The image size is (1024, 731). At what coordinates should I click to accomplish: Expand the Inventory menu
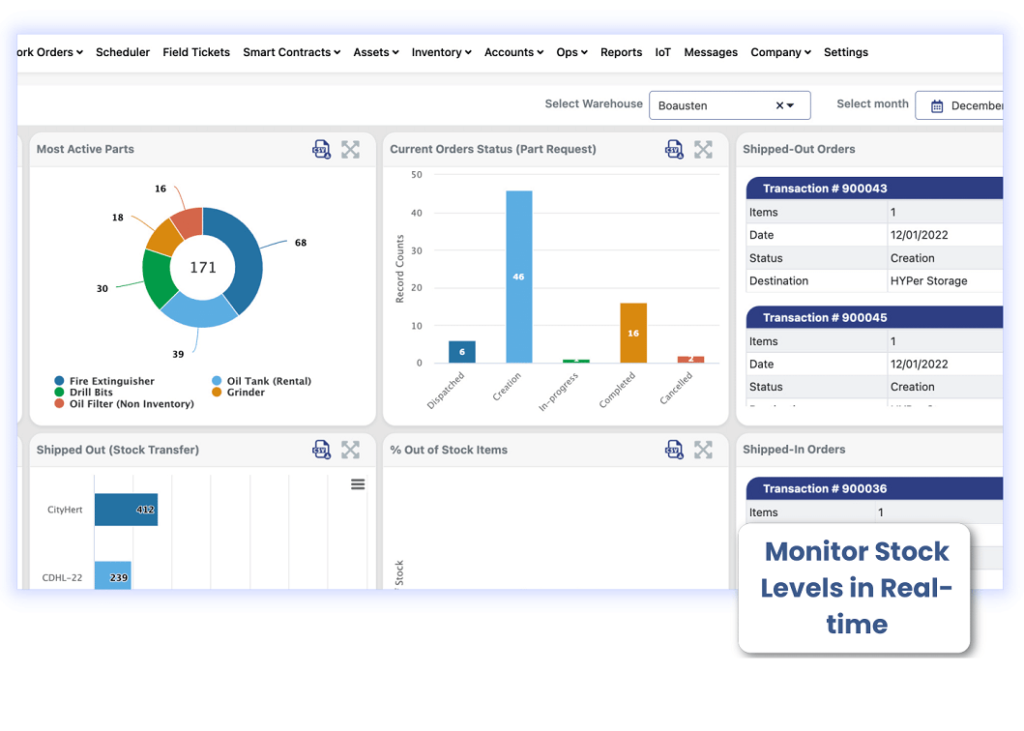click(441, 52)
